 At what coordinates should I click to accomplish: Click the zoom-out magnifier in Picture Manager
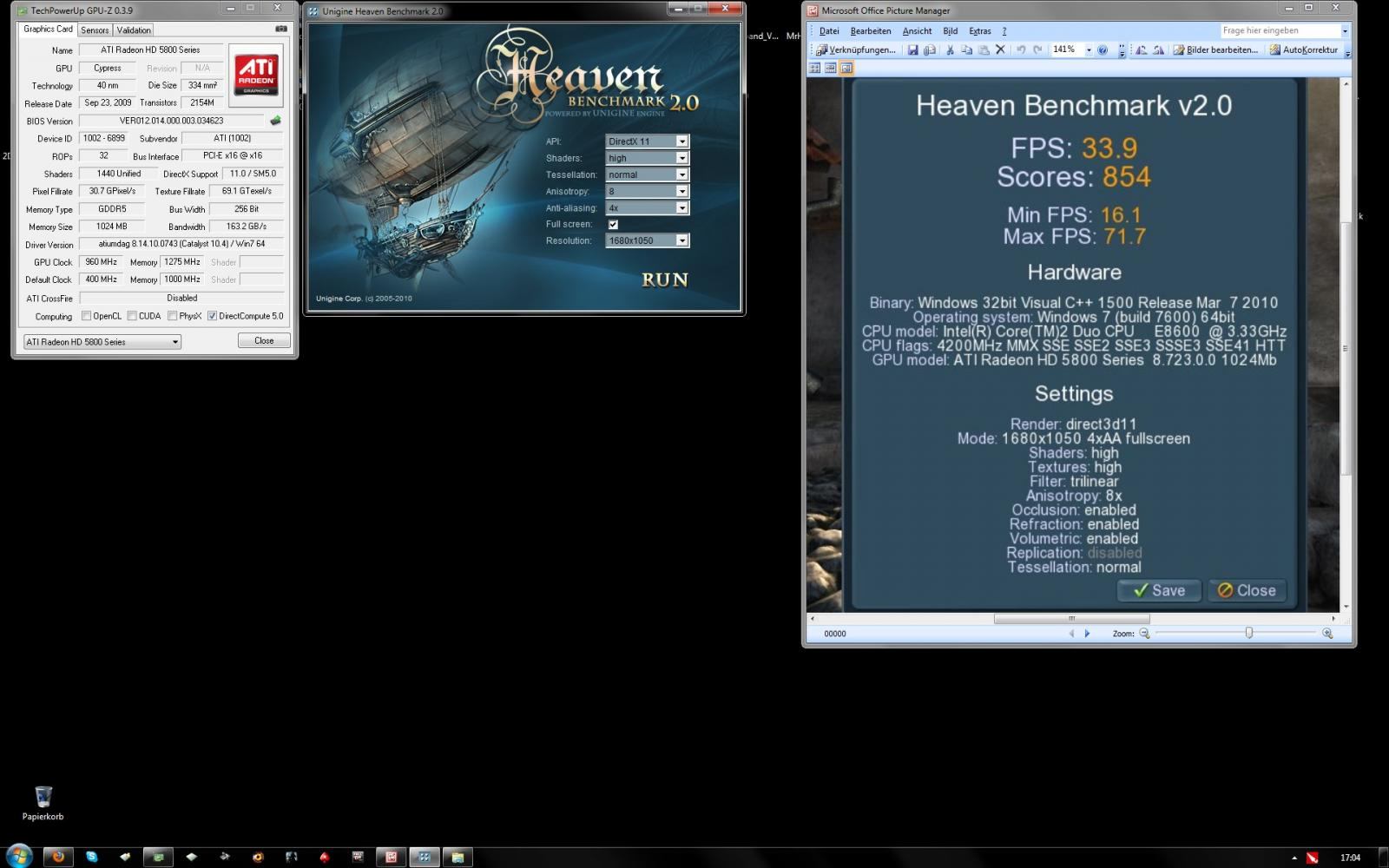tap(1144, 634)
